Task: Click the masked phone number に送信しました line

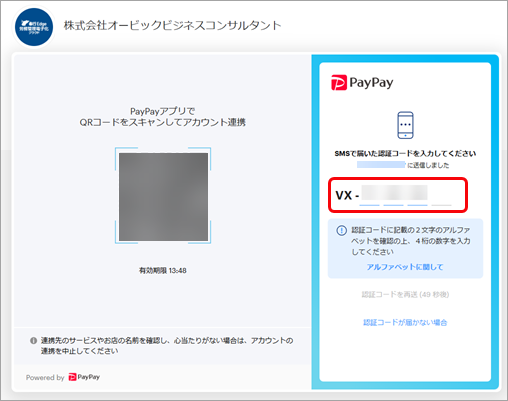Action: tap(403, 165)
